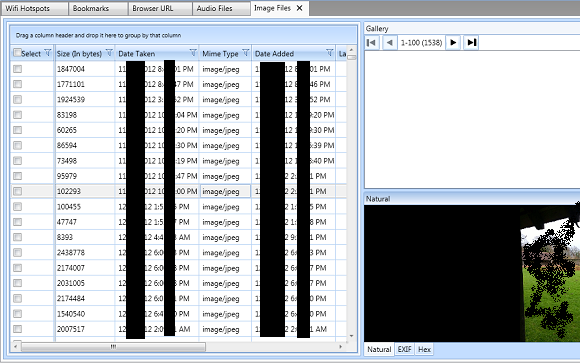Image resolution: width=580 pixels, height=363 pixels.
Task: Open filter for Date Added column
Action: [x=330, y=53]
